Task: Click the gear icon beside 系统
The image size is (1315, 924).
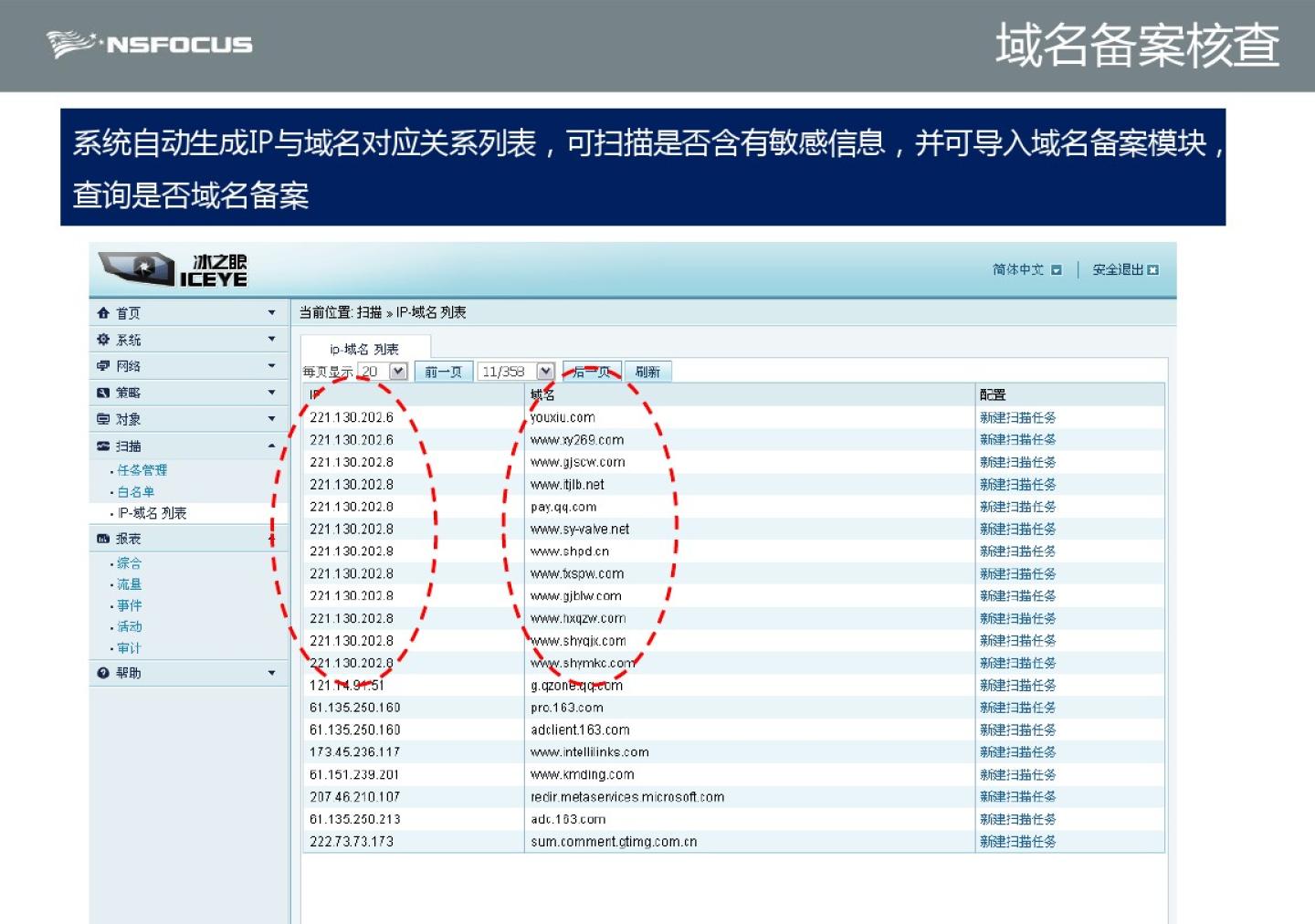Action: click(103, 340)
